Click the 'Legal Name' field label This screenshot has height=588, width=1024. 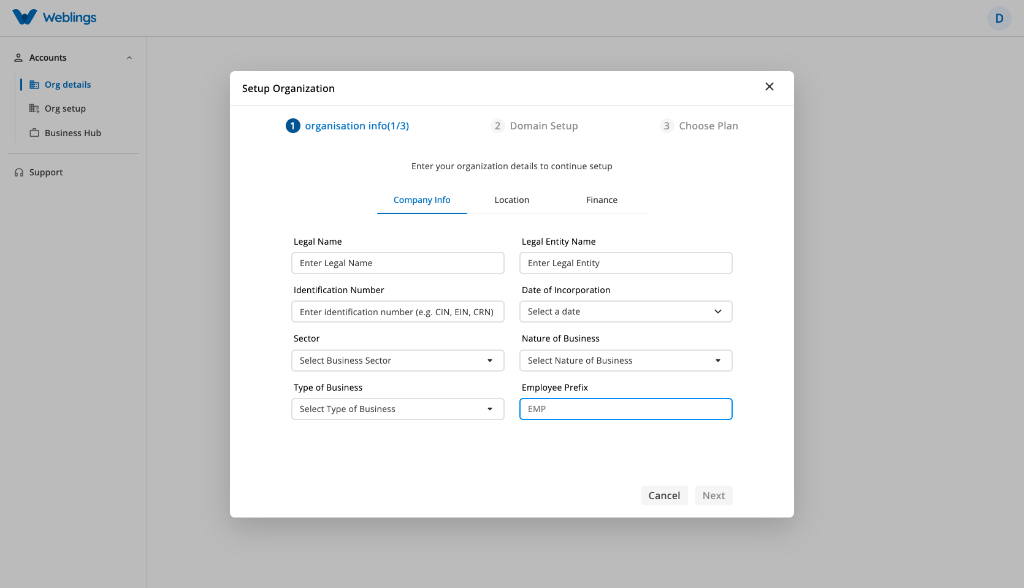click(317, 242)
